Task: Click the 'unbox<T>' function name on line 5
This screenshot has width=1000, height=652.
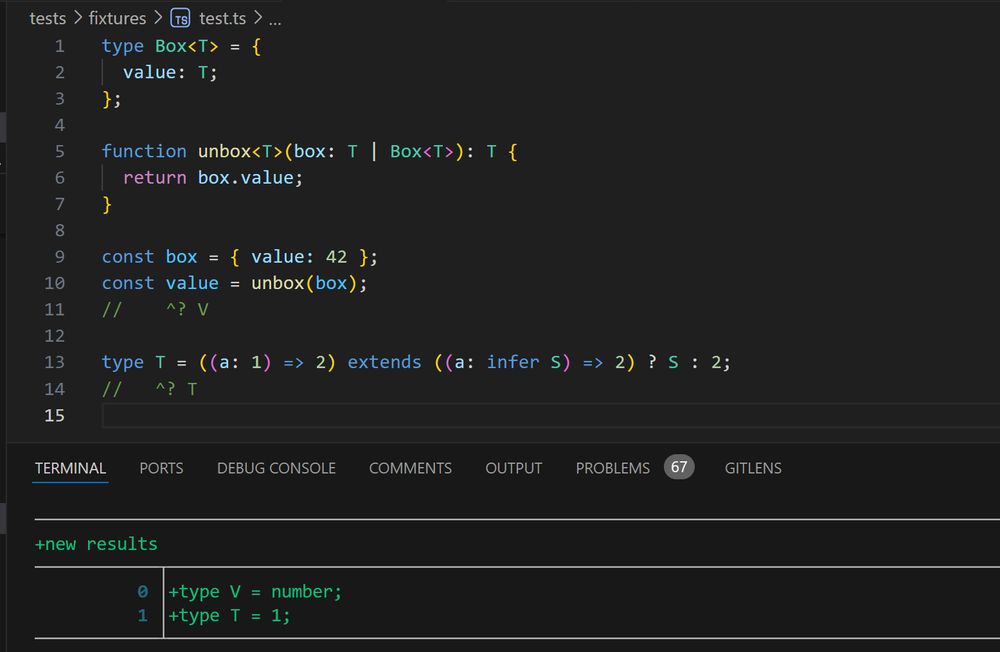Action: [x=240, y=151]
